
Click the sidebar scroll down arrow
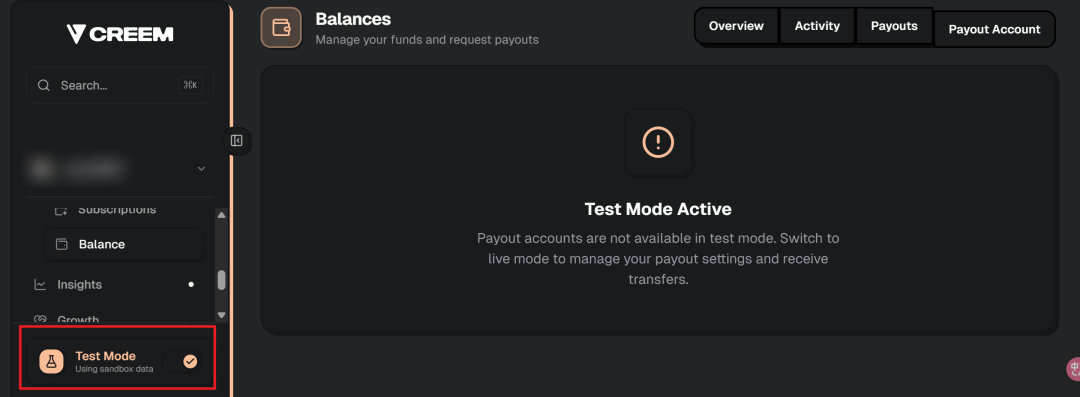(x=221, y=315)
